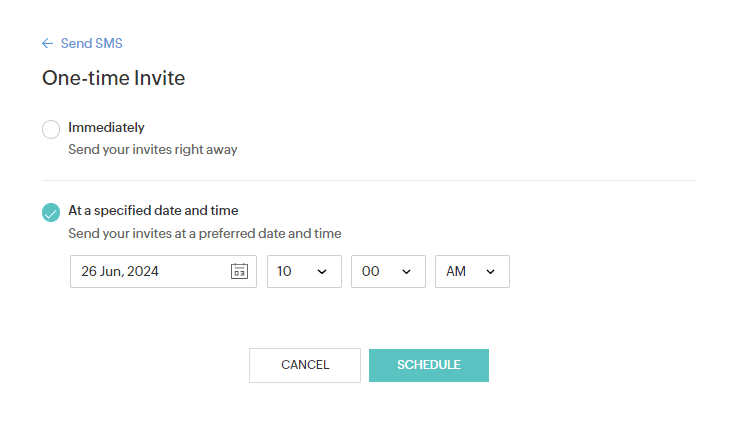Click the chevron arrow on the hour selector
The width and height of the screenshot is (736, 442).
321,271
